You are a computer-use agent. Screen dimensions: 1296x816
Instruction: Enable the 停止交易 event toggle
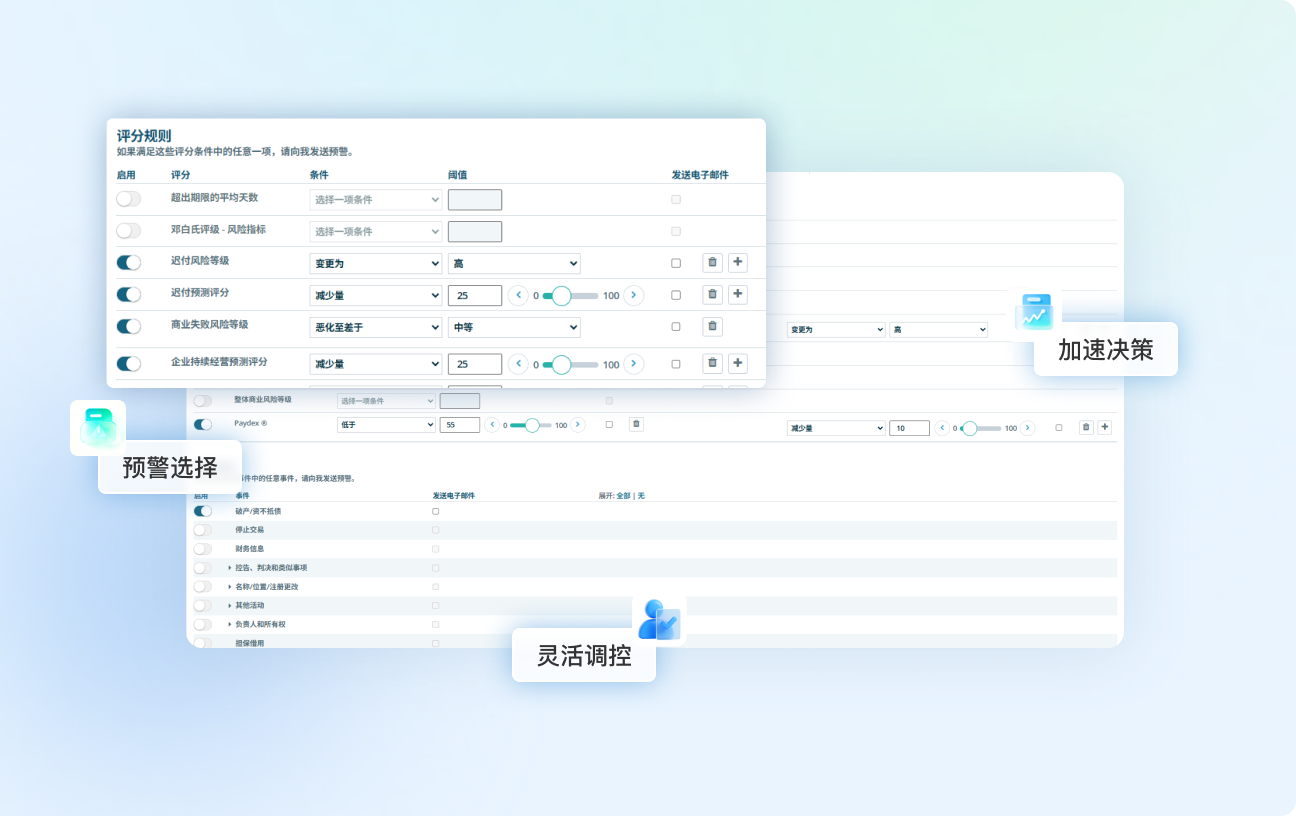203,530
